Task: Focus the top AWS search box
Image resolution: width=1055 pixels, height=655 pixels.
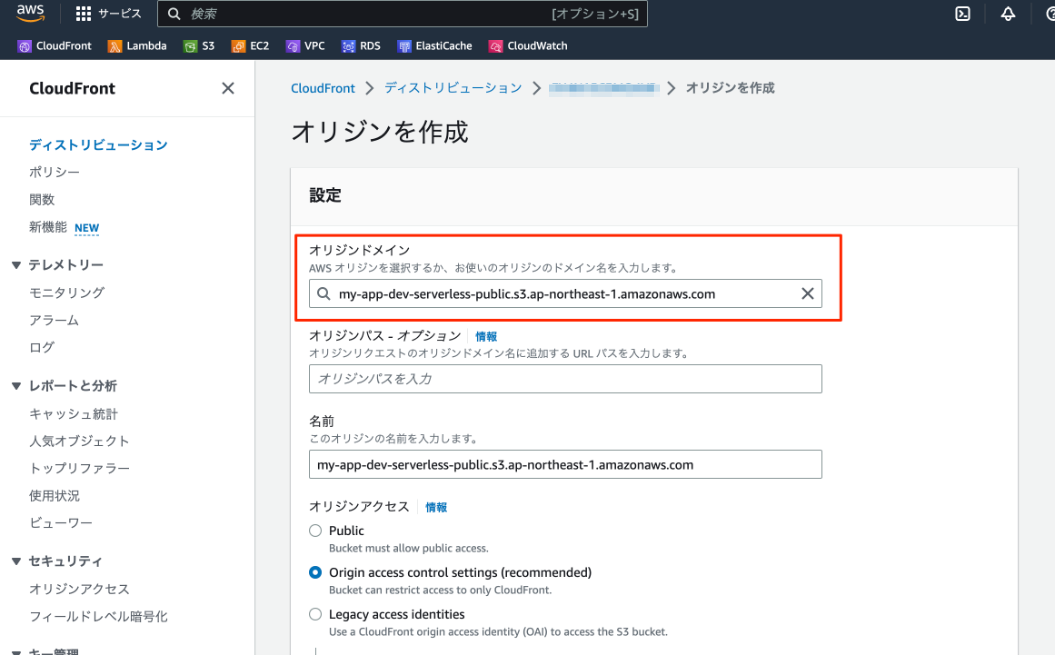Action: (402, 13)
